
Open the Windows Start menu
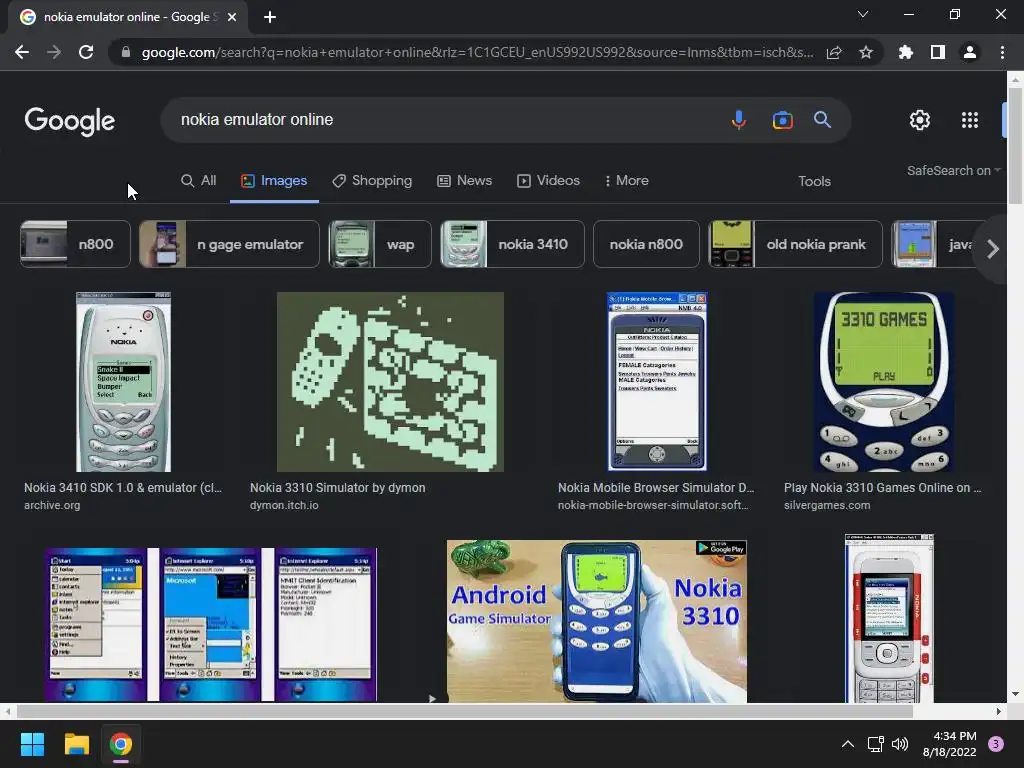click(32, 744)
